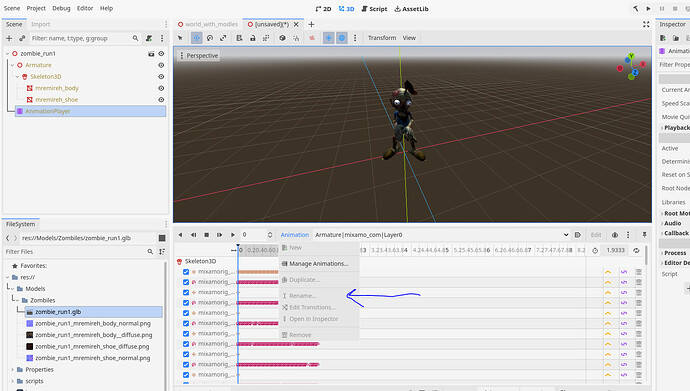690x391 pixels.
Task: Select the Move mode tool in toolbar
Action: click(197, 38)
